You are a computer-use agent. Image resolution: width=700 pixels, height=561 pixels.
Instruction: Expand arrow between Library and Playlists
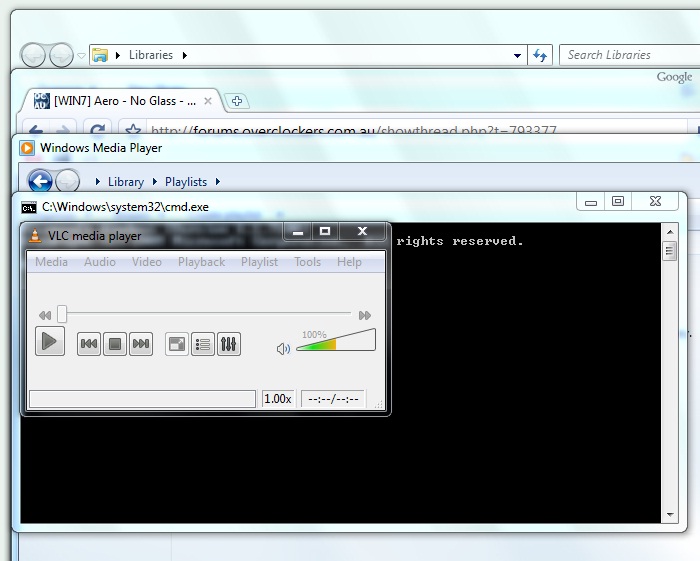[x=154, y=182]
